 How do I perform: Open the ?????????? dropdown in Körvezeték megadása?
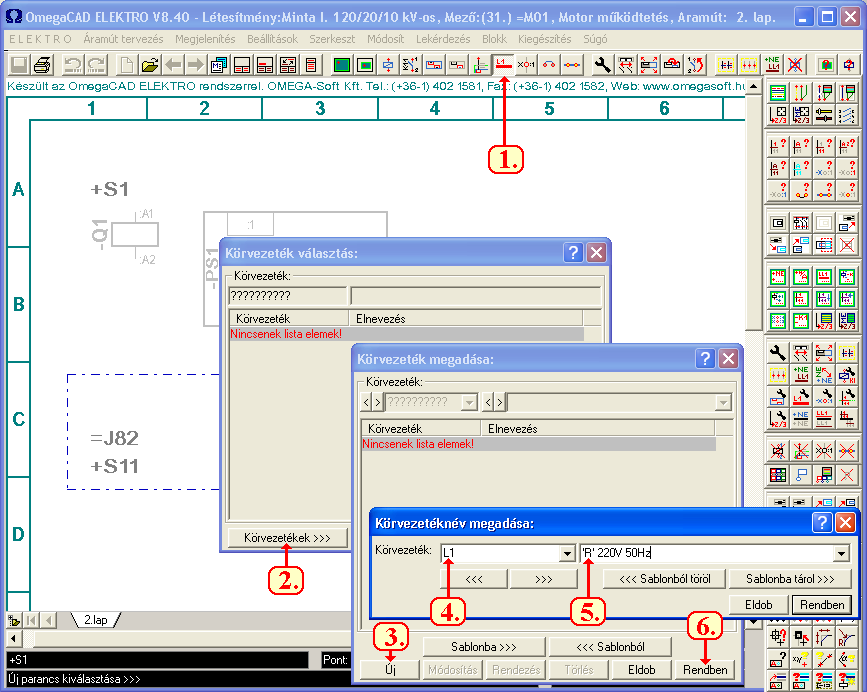469,402
